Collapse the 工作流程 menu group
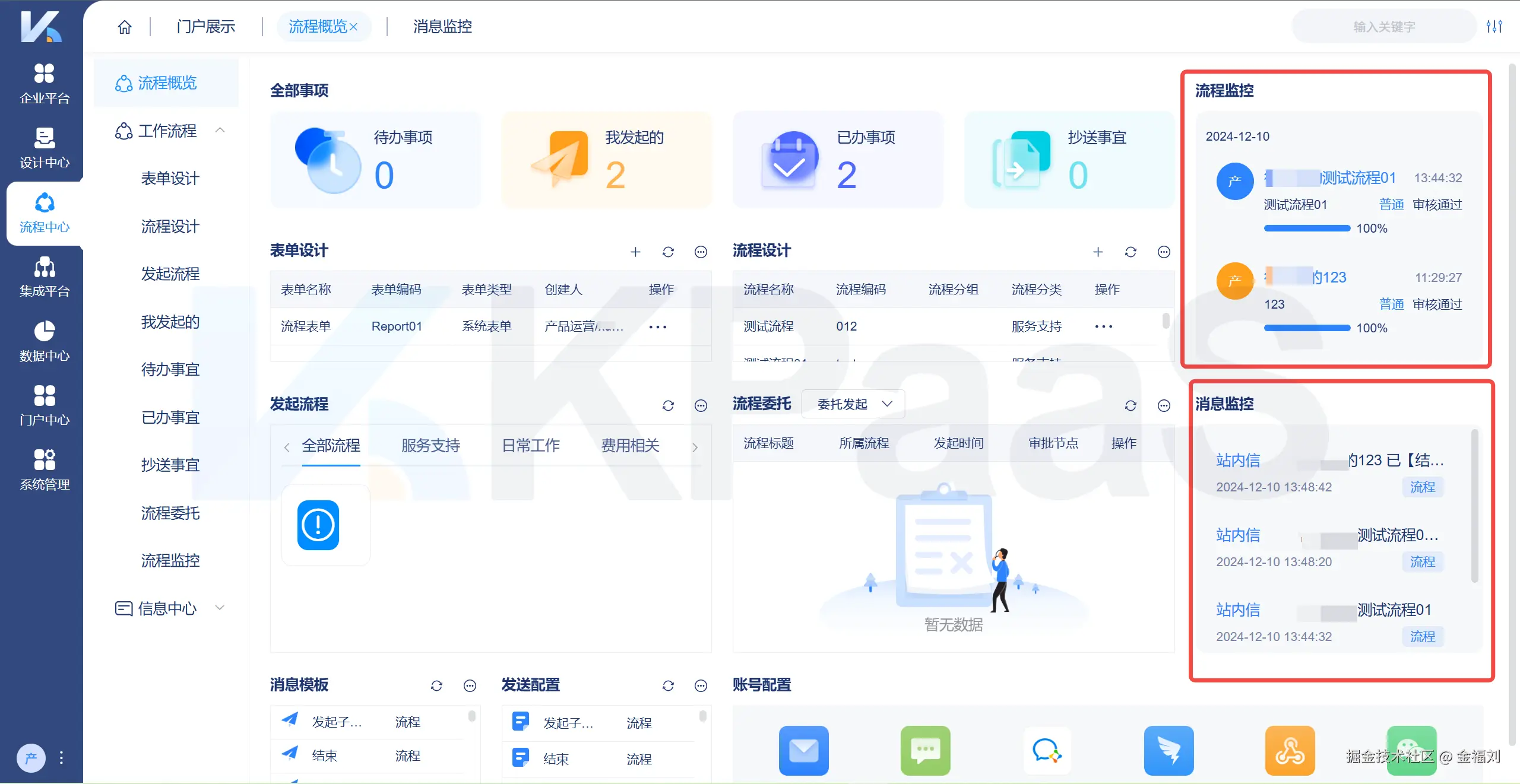Screen dimensions: 1520x784 [x=220, y=131]
